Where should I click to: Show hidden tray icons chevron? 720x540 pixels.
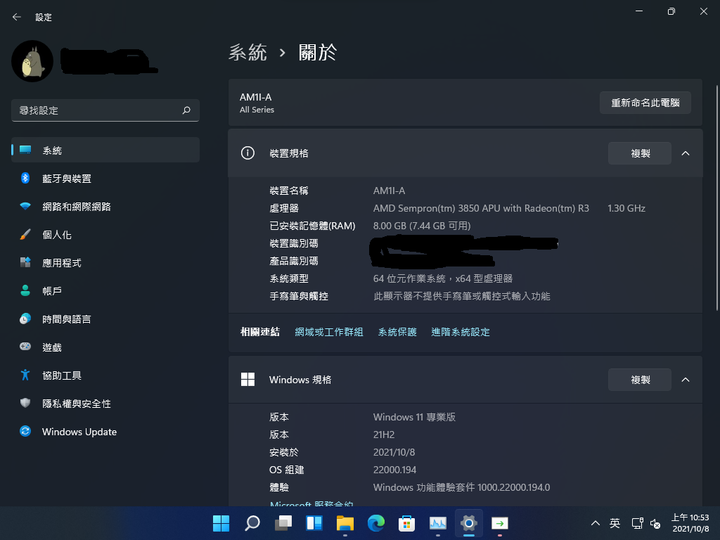coord(596,523)
